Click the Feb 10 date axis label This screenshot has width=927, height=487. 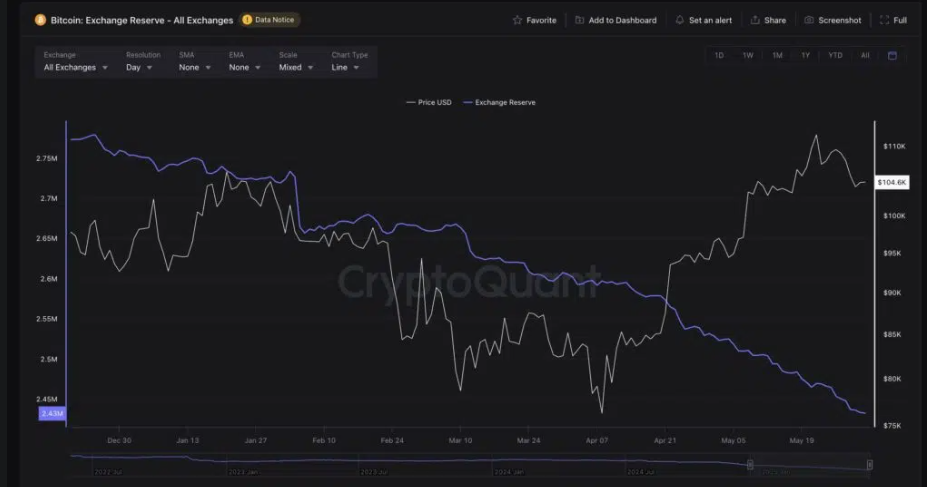coord(324,440)
